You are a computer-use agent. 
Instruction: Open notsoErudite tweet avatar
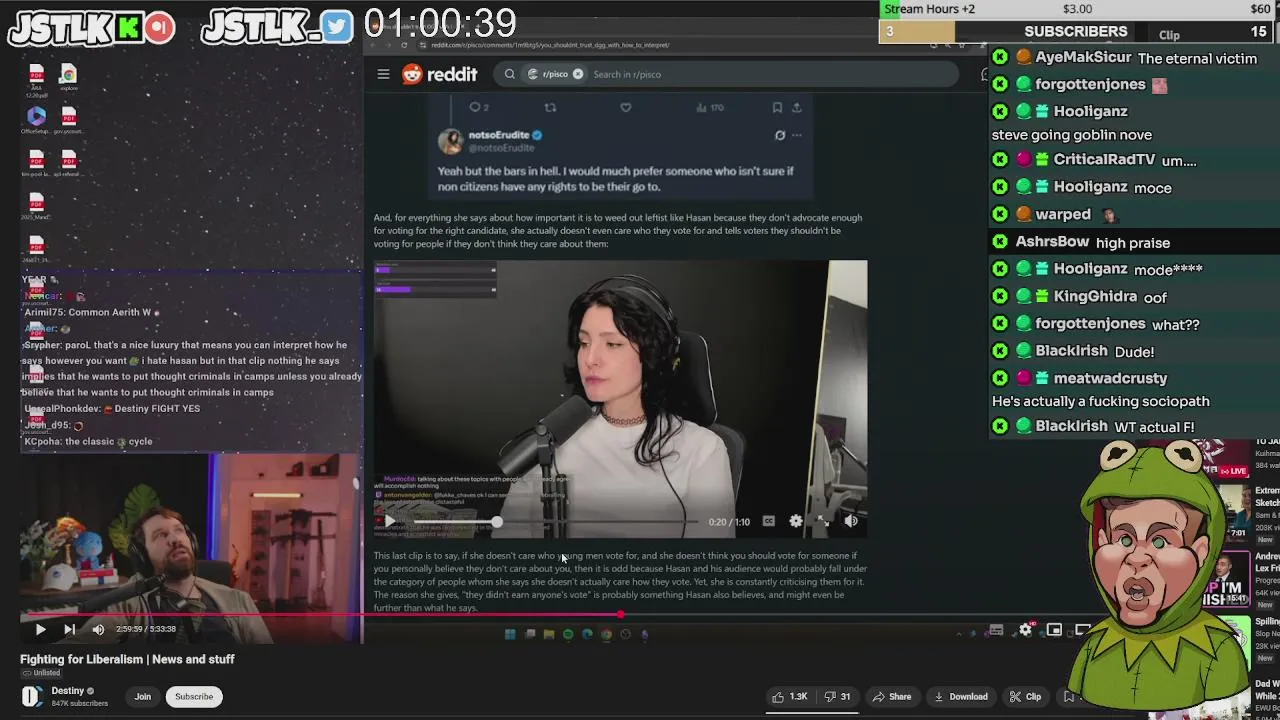point(450,141)
